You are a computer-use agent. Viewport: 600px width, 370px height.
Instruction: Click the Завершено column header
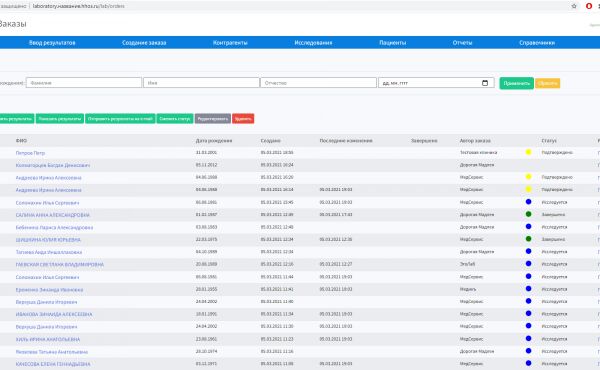tap(424, 140)
